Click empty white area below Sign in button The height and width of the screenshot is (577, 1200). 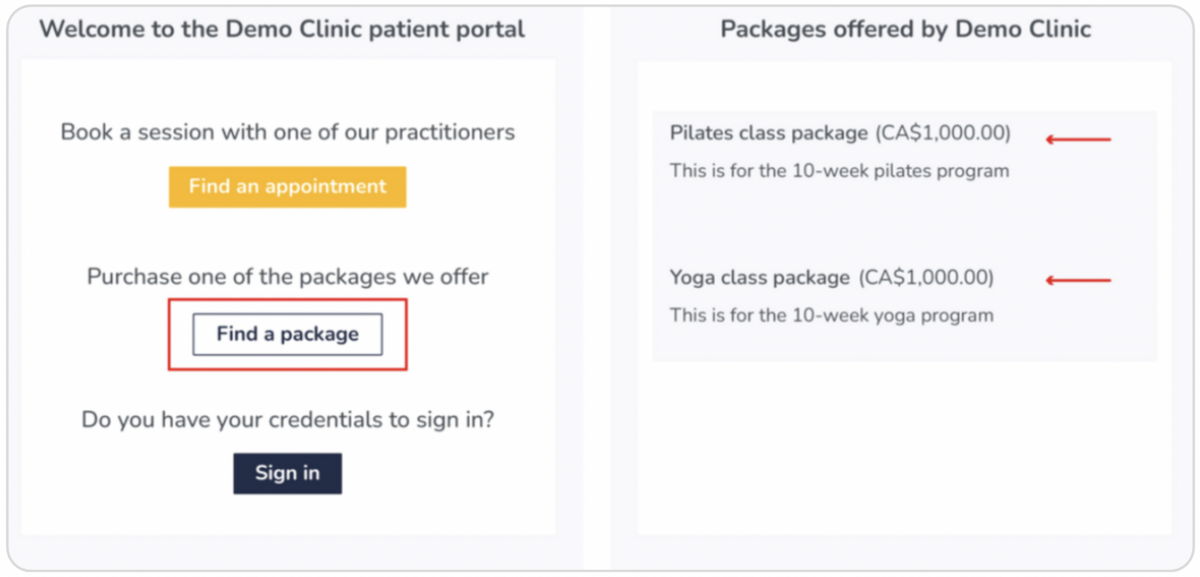(288, 515)
